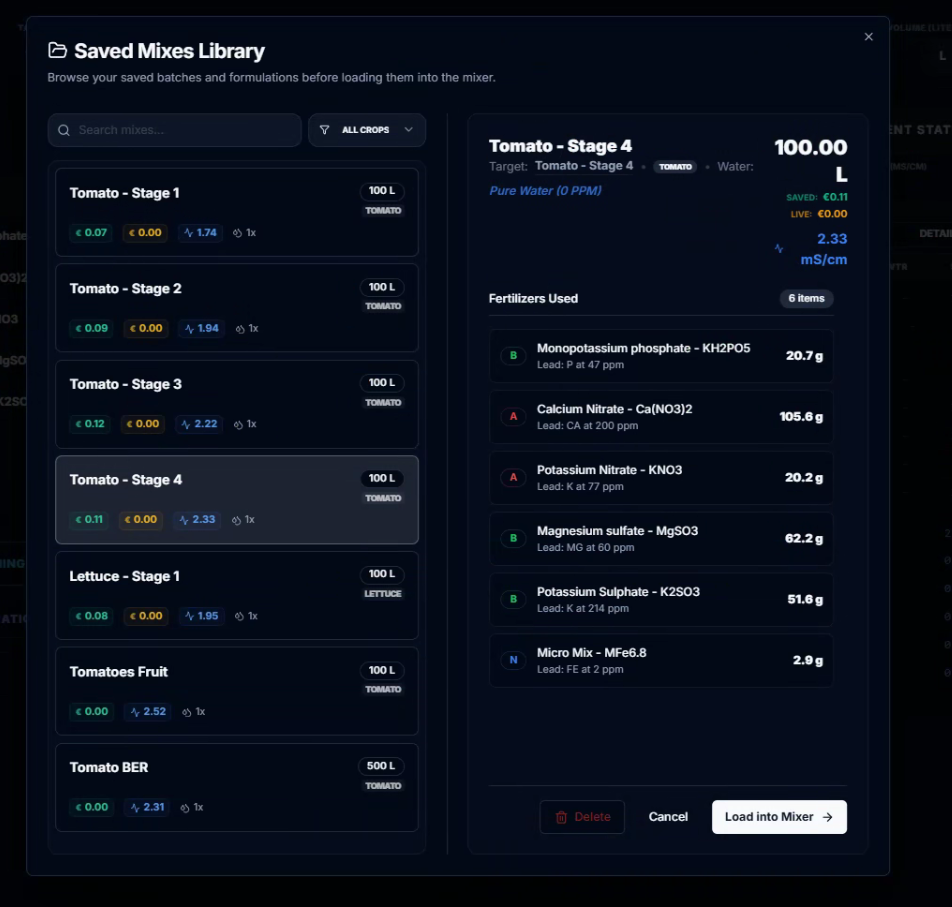Image resolution: width=952 pixels, height=907 pixels.
Task: Select the Tomato - Stage 1 mix card
Action: [x=237, y=212]
